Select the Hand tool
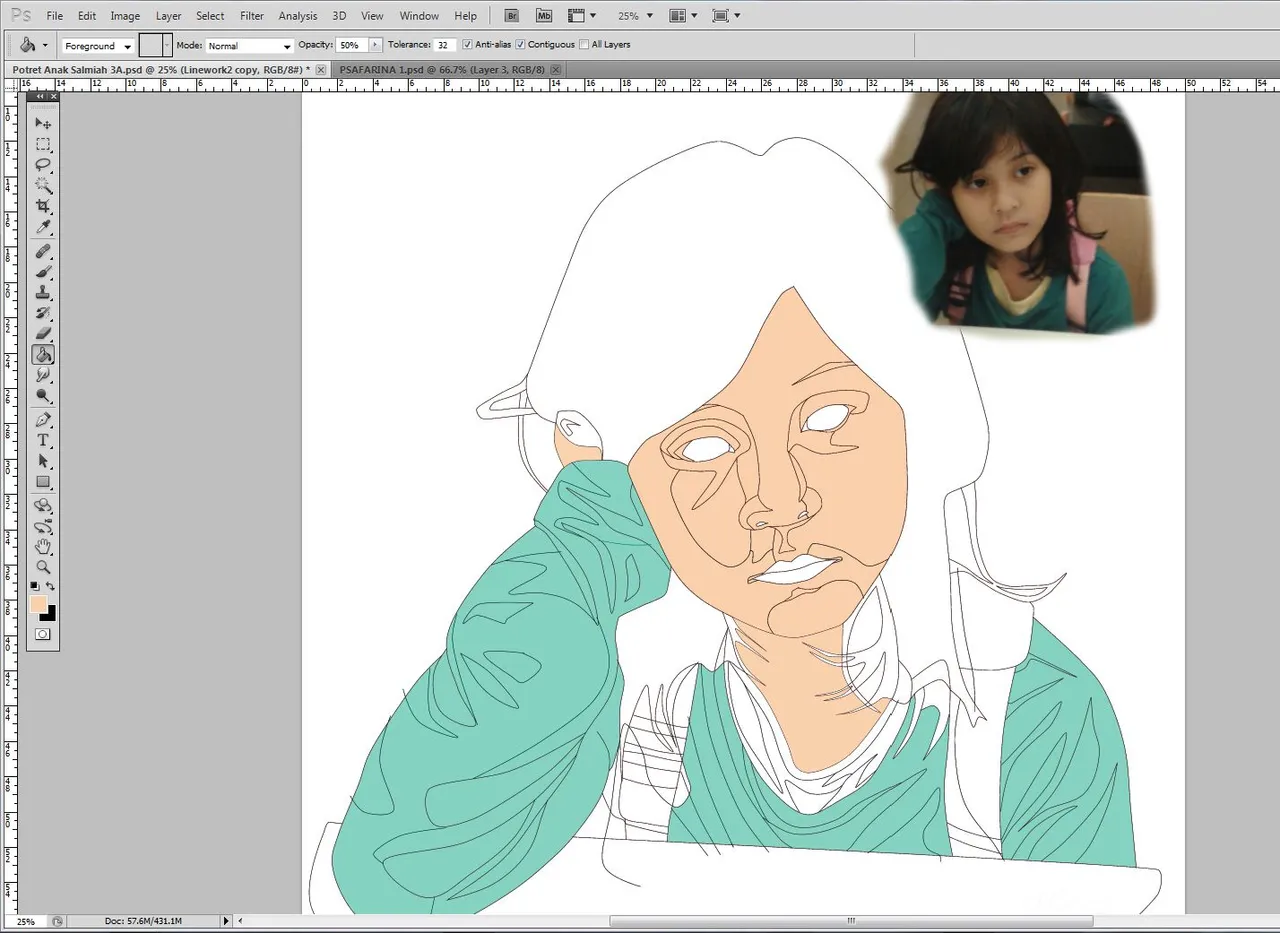This screenshot has width=1280, height=933. 43,547
